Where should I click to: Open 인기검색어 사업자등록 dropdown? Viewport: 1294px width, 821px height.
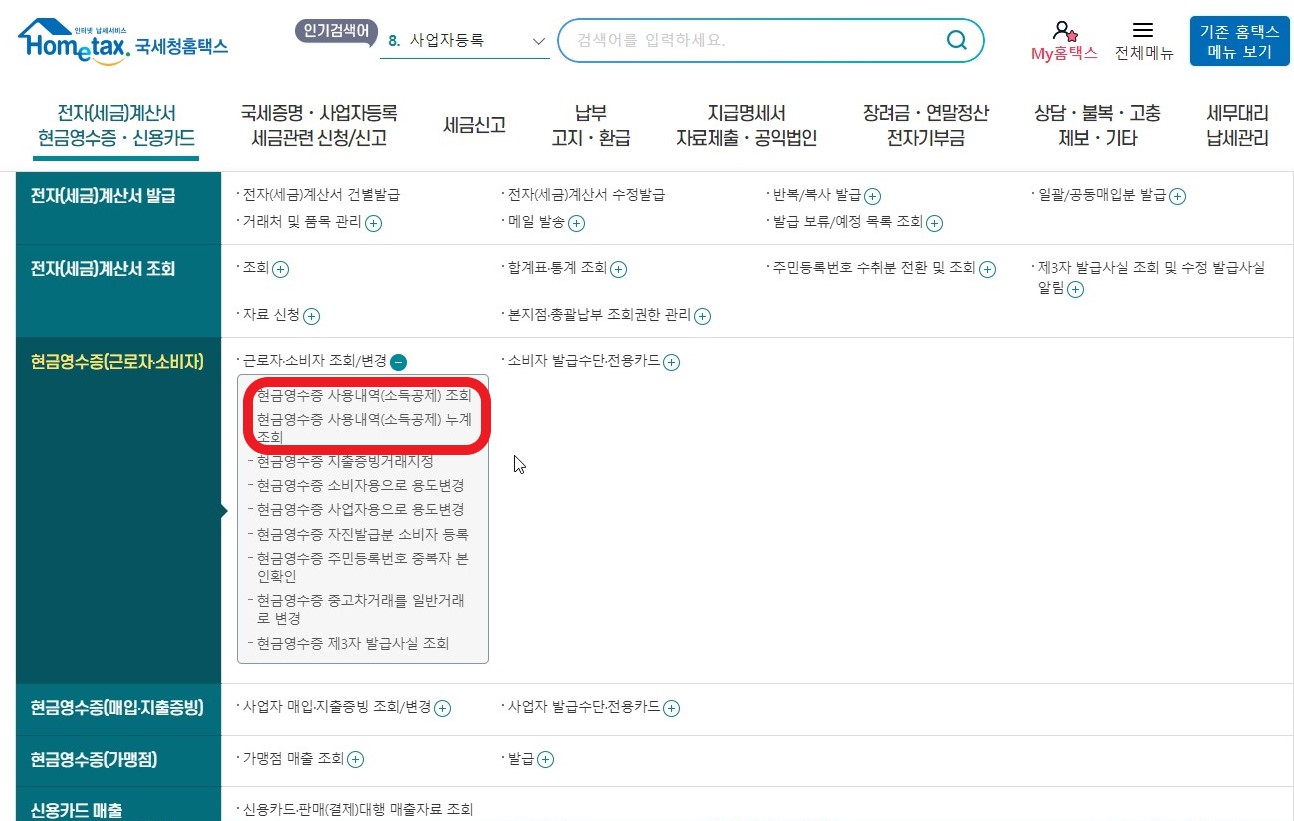pyautogui.click(x=465, y=41)
